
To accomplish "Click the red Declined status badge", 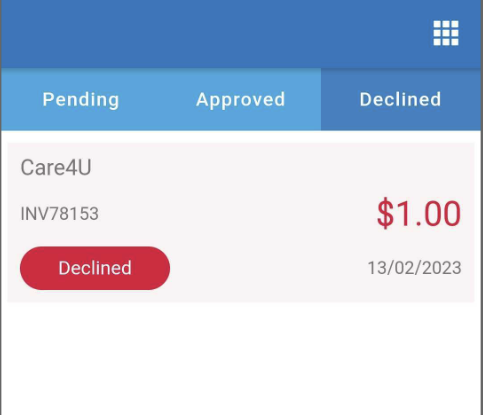I will (x=95, y=268).
